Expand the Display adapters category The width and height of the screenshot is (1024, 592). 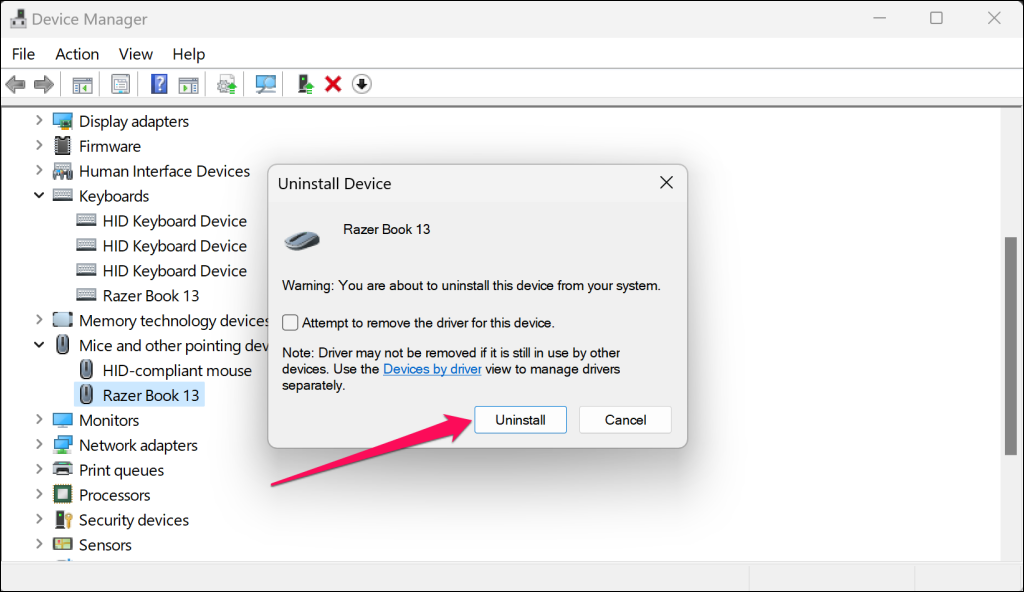[39, 121]
